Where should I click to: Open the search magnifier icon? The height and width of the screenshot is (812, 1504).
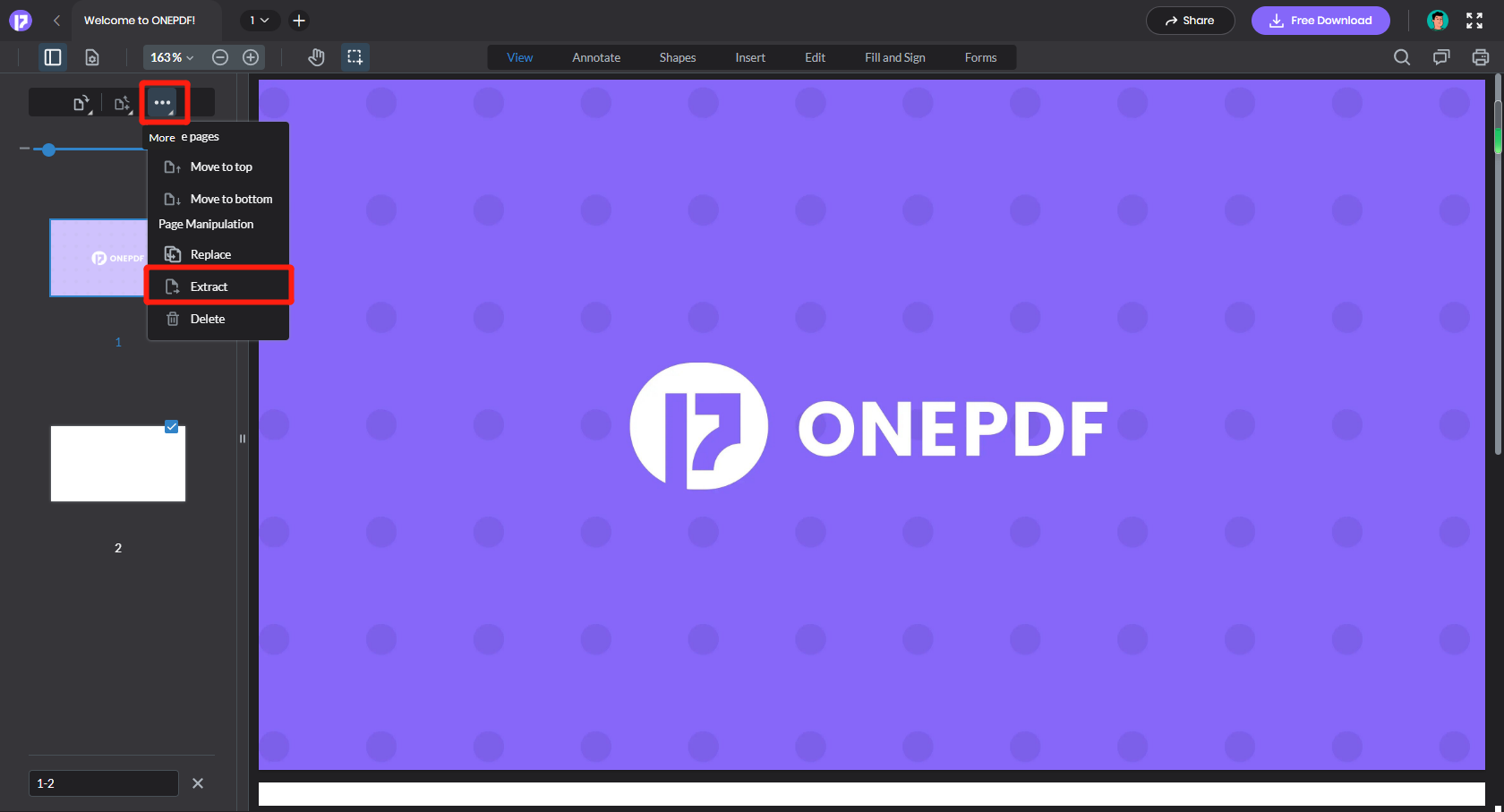(1402, 57)
